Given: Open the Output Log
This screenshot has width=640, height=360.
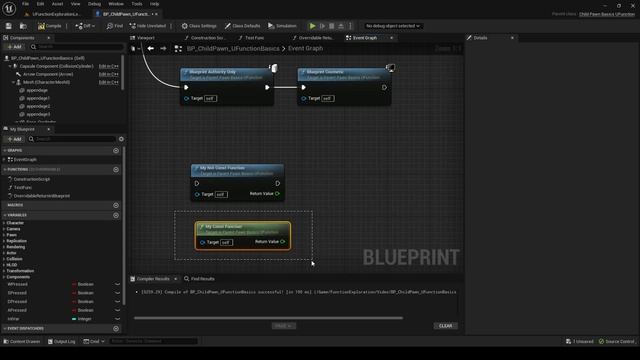Looking at the screenshot, I should point(61,341).
